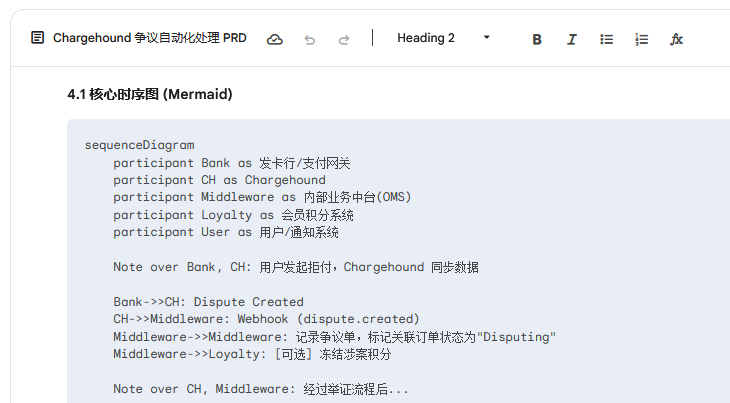Click the caret arrow next to Heading 2

[x=487, y=38]
